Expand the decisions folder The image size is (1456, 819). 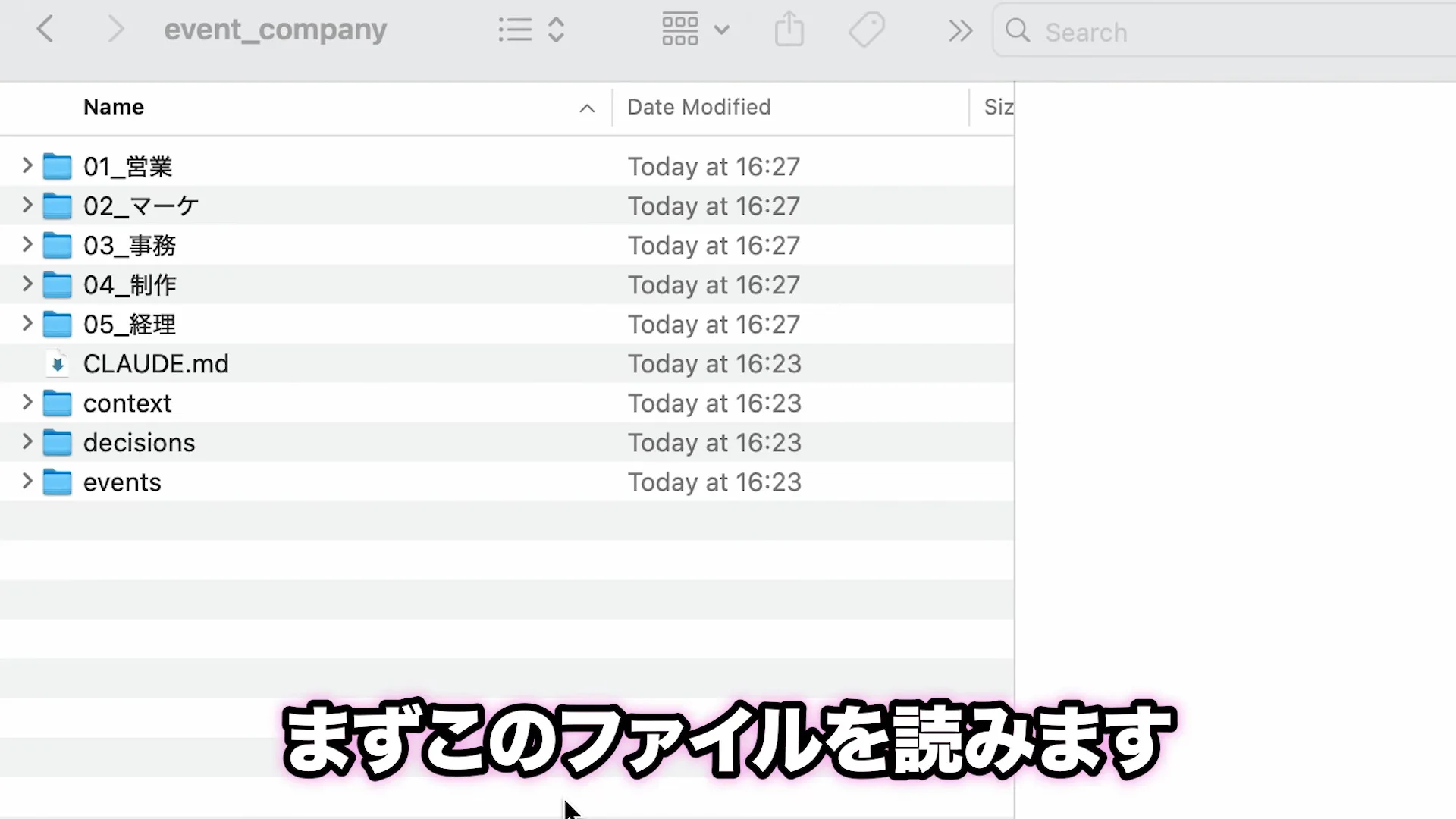[27, 441]
